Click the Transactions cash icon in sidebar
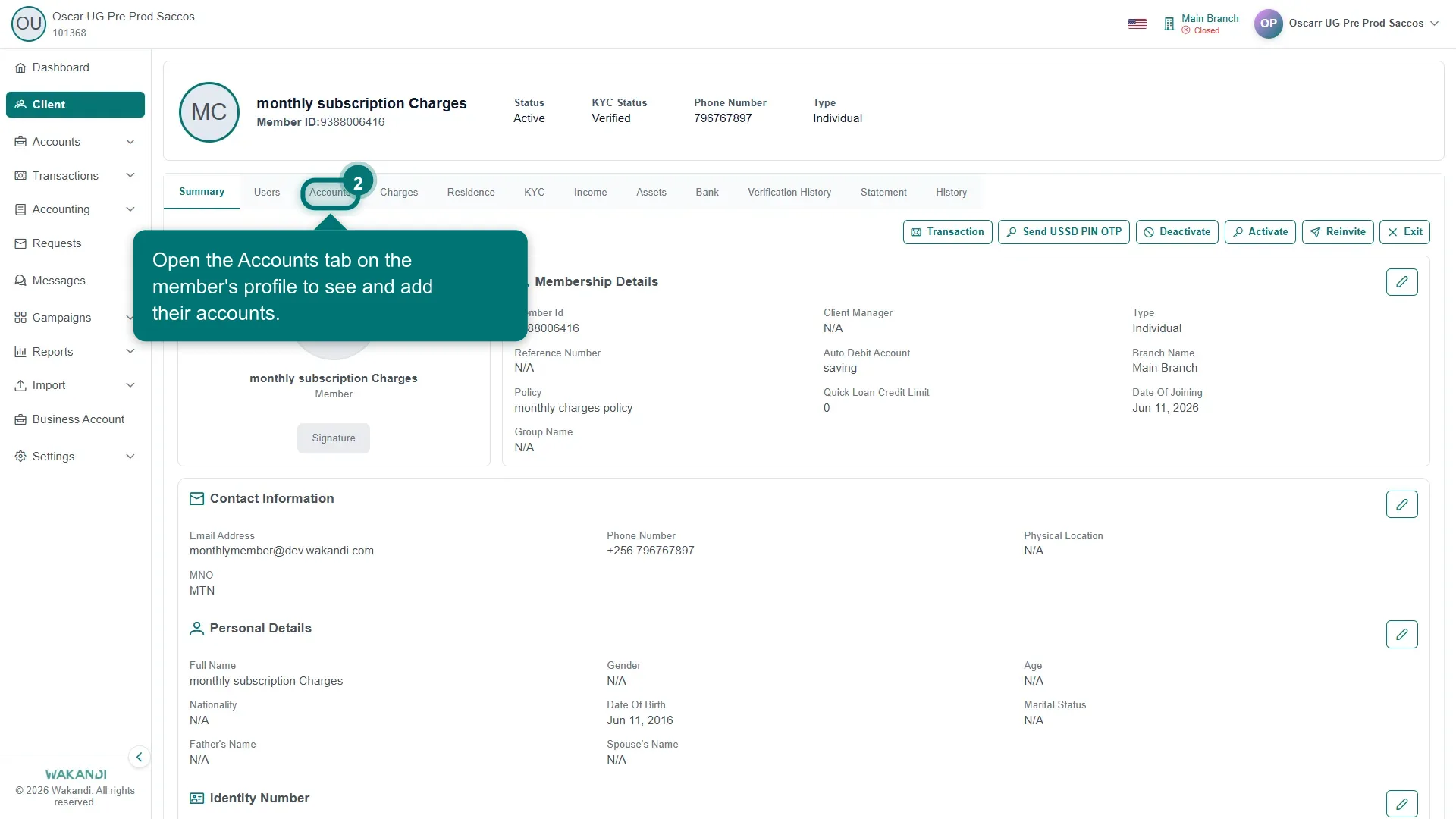The height and width of the screenshot is (819, 1456). tap(20, 176)
